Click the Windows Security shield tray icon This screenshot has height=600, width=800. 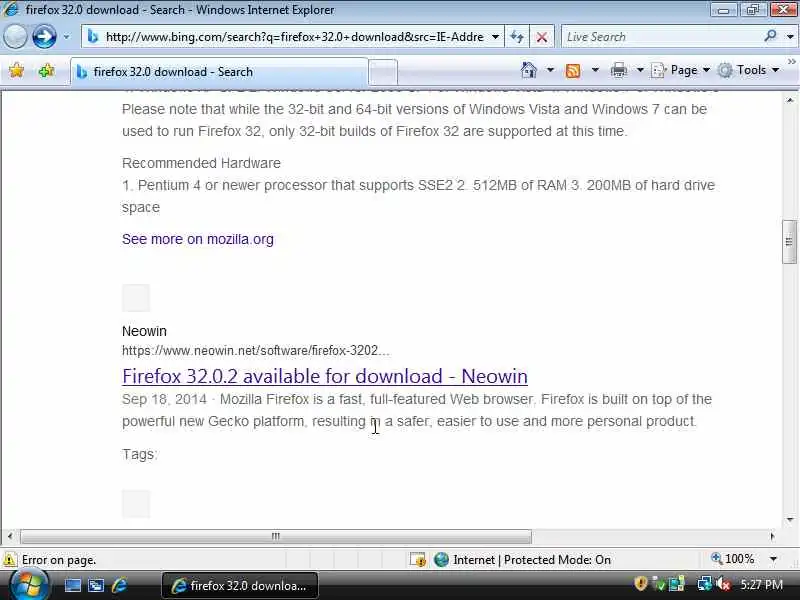point(640,583)
